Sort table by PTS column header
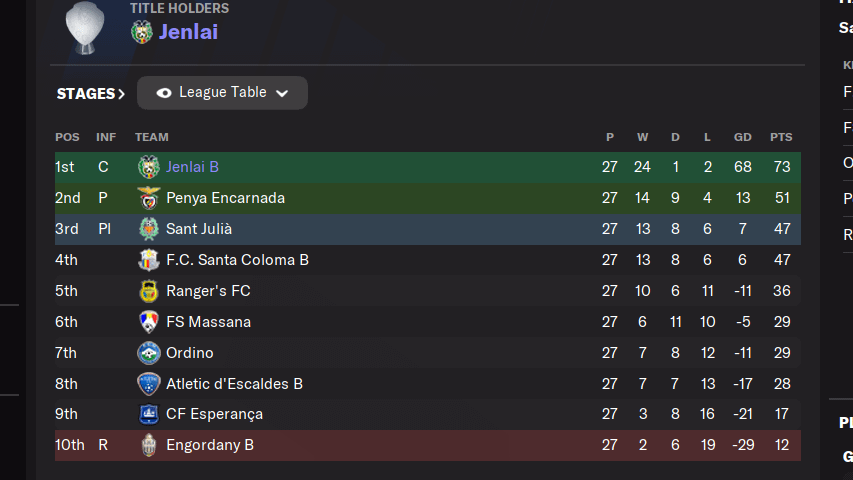The height and width of the screenshot is (480, 853). click(781, 137)
